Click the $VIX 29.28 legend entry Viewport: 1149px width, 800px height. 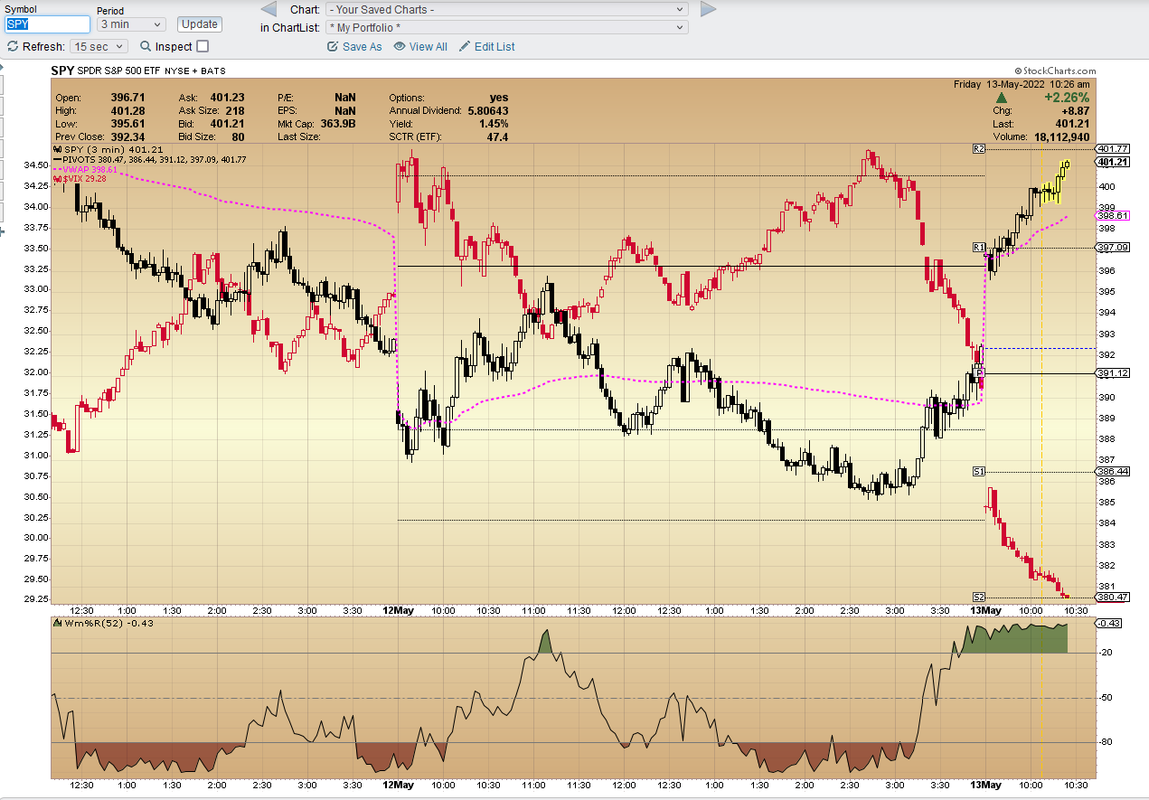click(x=80, y=179)
